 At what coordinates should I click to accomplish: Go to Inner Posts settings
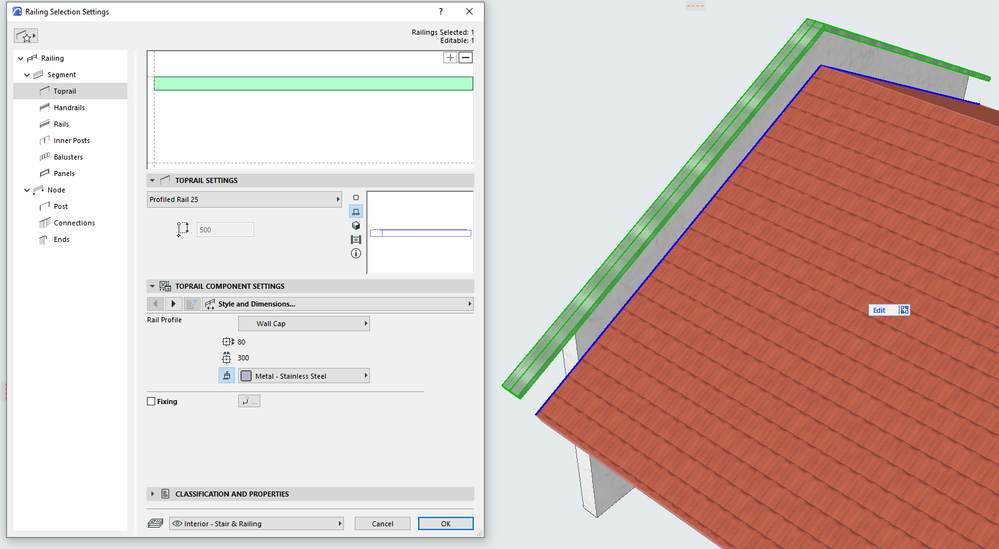(71, 141)
